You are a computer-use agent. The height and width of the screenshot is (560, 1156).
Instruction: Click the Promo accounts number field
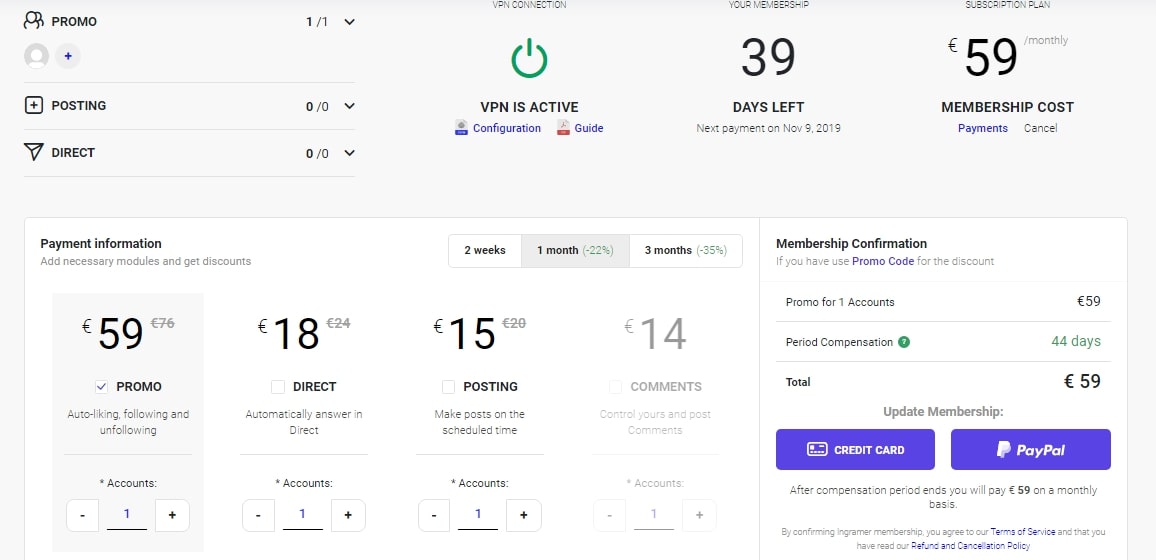click(x=127, y=514)
